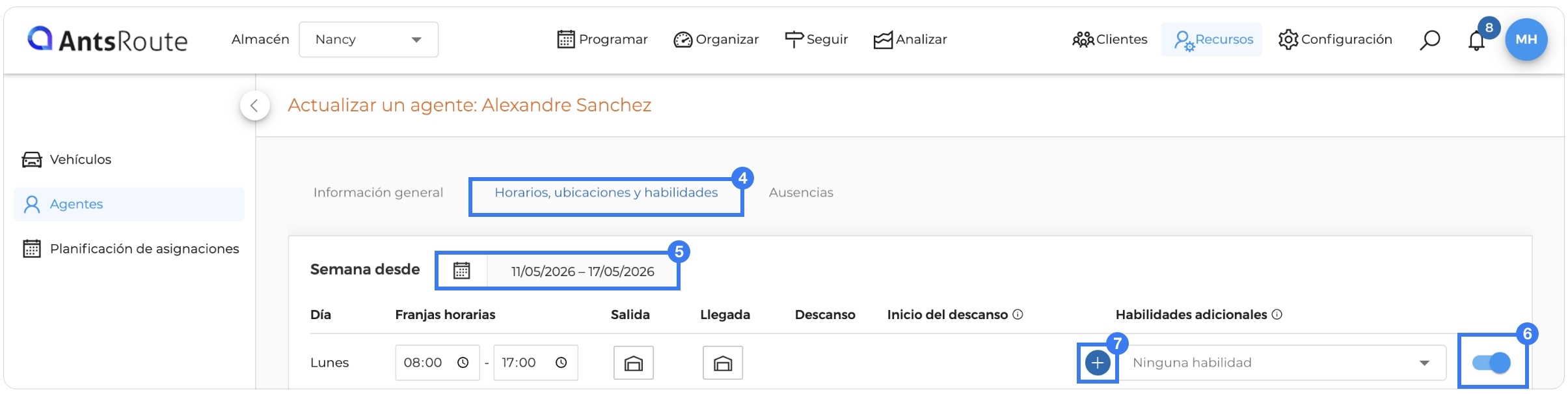This screenshot has height=394, width=1568.
Task: Click the Planificación calendar icon in sidebar
Action: coord(32,249)
